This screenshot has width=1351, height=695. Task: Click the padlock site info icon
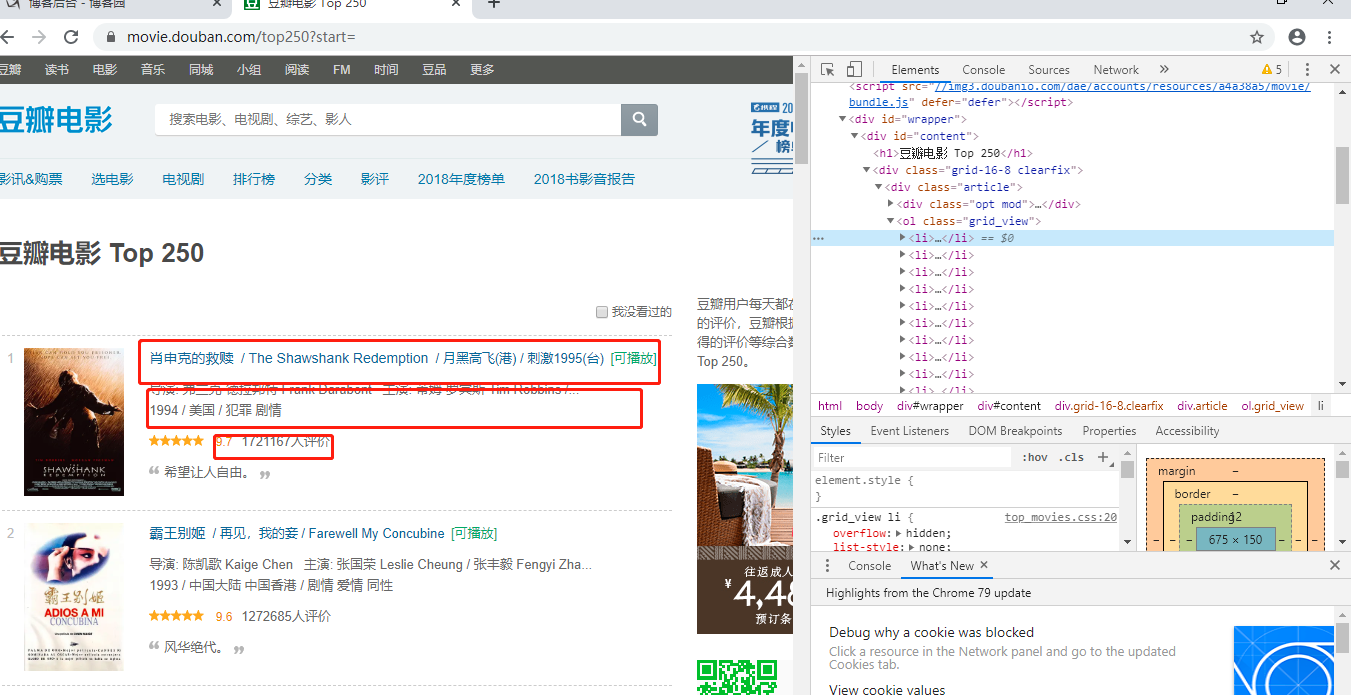coord(109,37)
